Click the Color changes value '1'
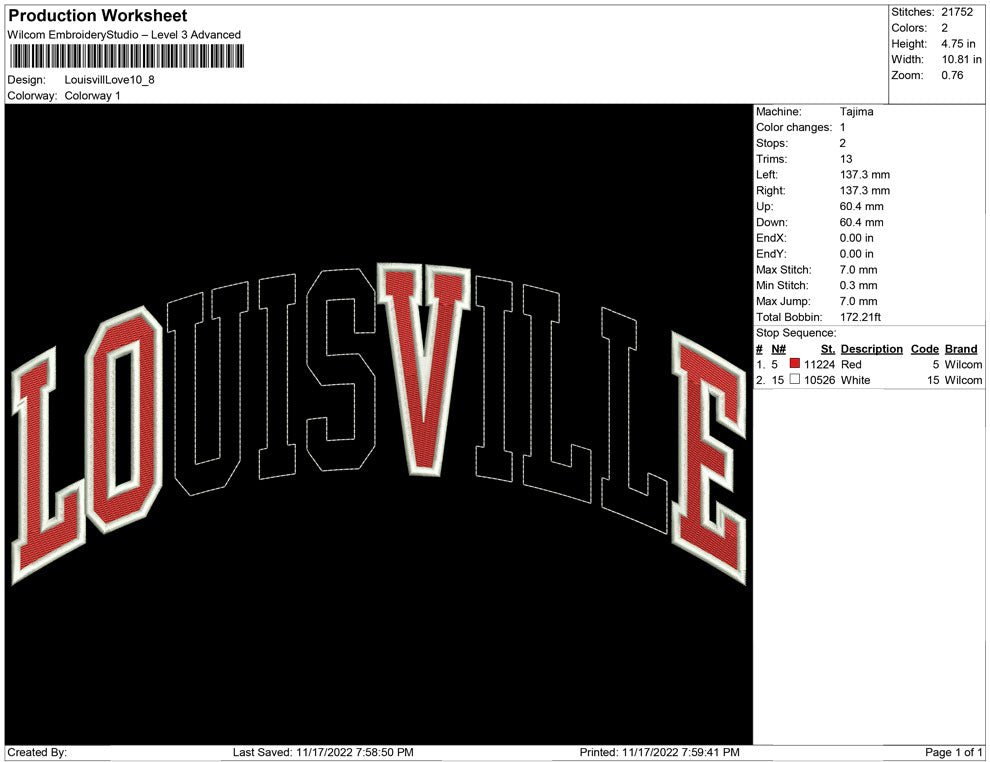 tap(843, 128)
